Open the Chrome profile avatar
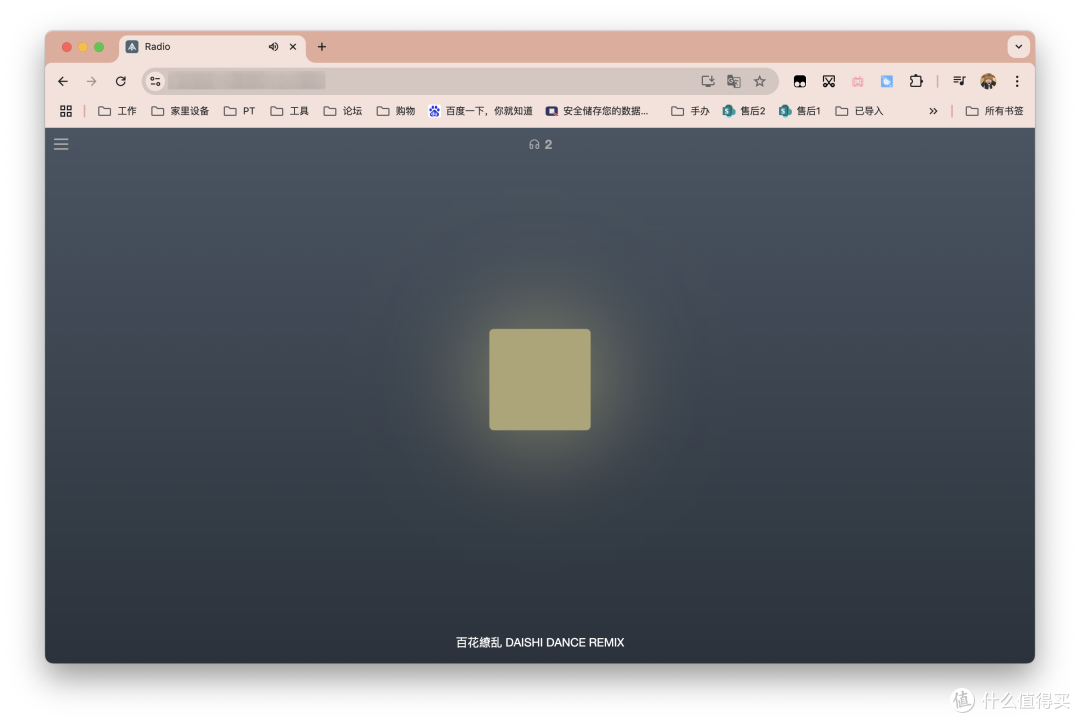 (x=988, y=81)
